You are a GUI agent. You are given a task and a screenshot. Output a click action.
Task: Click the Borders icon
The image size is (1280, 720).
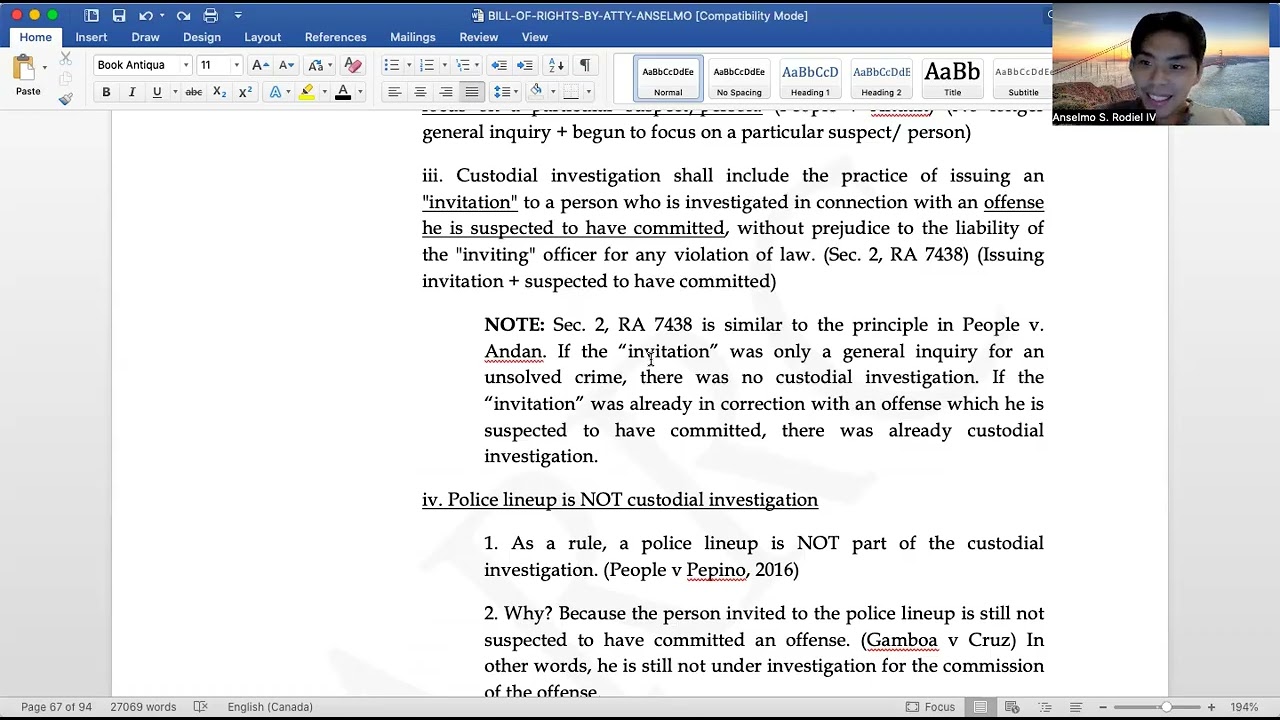click(x=570, y=92)
